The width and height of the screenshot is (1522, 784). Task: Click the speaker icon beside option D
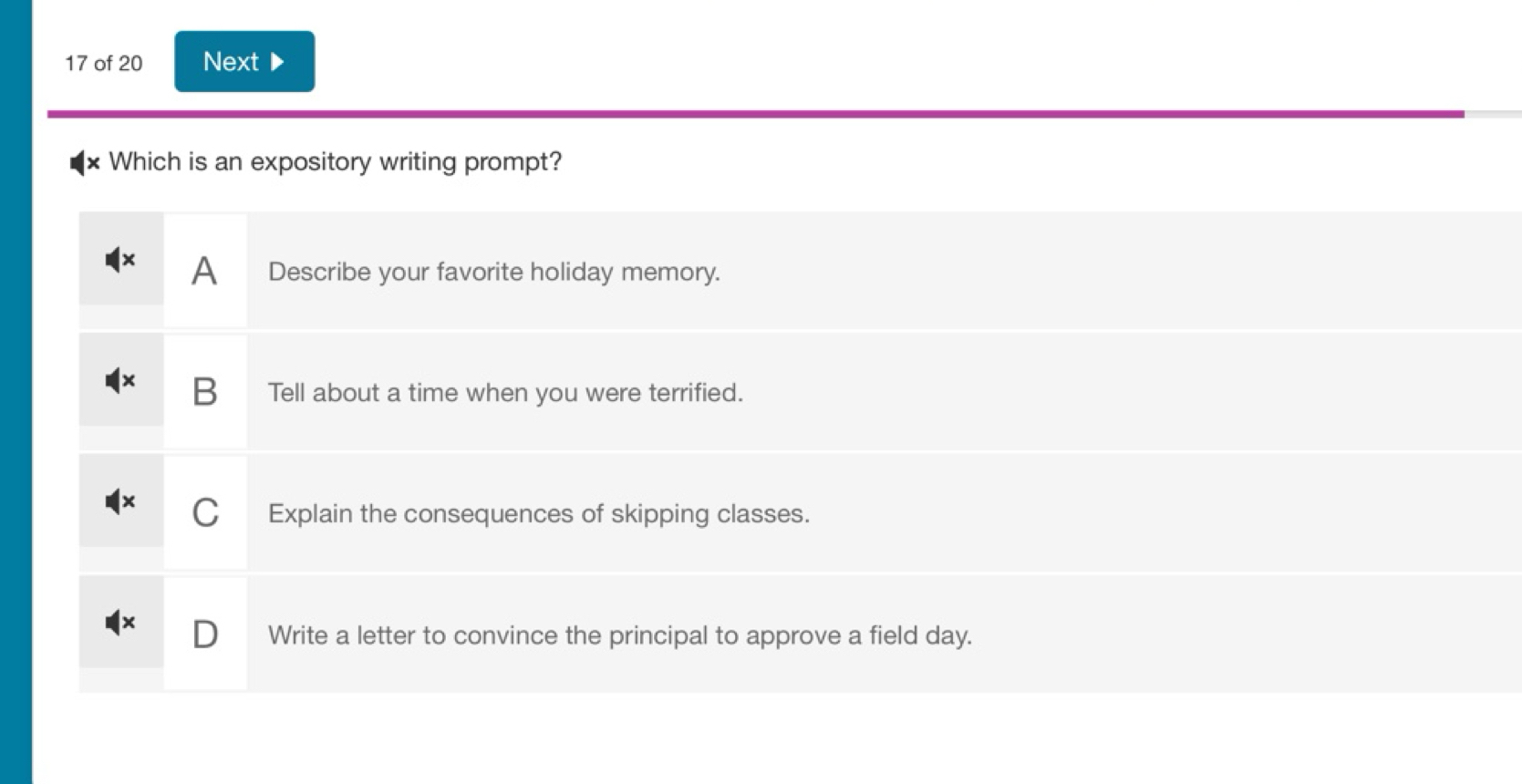[x=119, y=624]
